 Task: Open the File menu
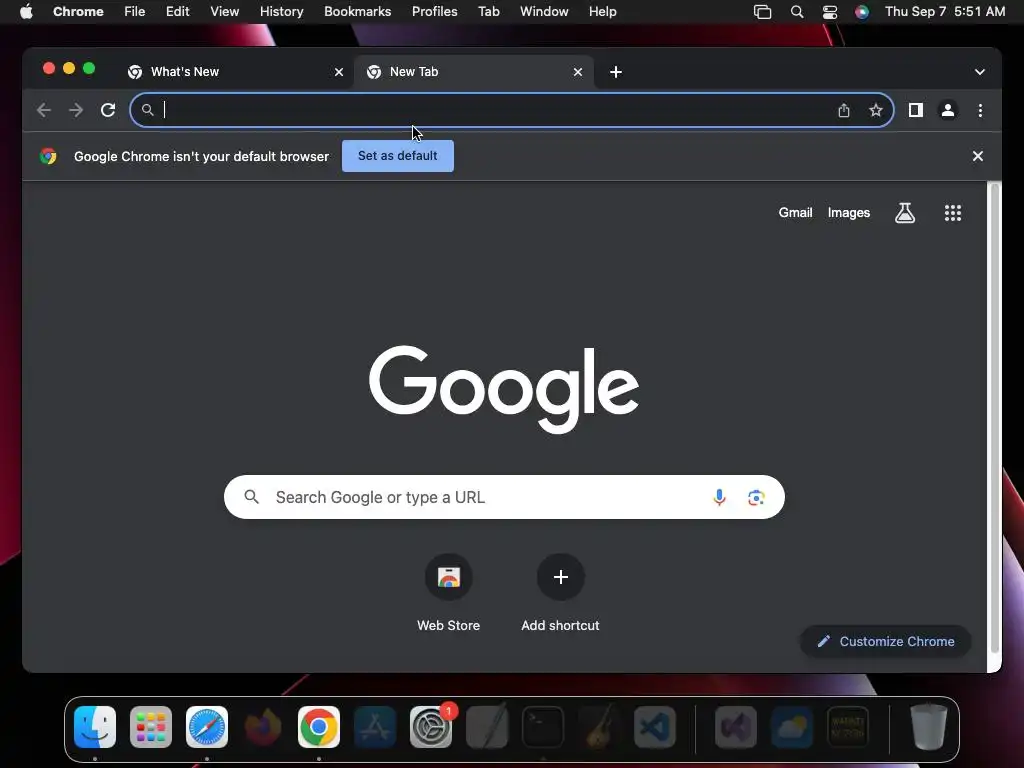coord(135,12)
